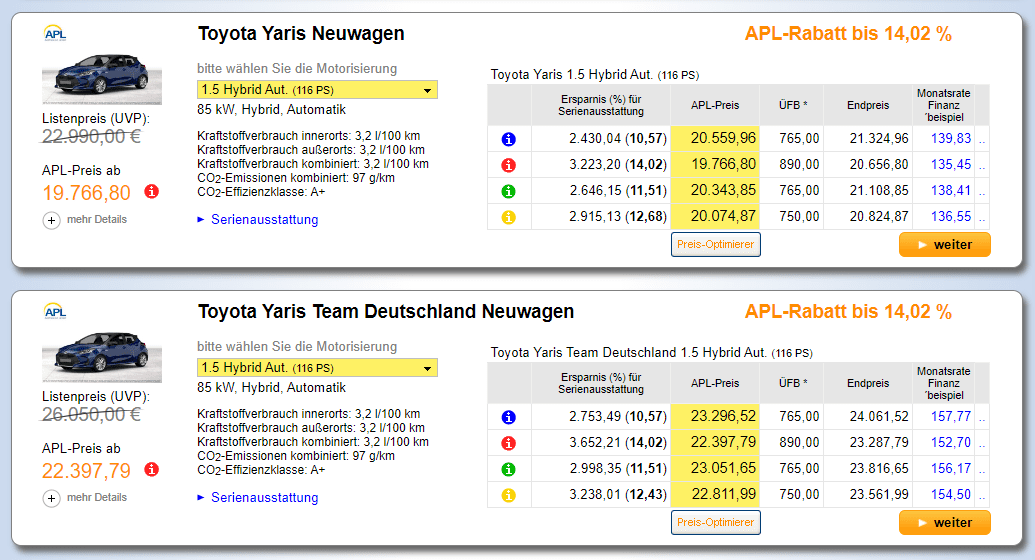Click green info icon in Team Deutschland table
Viewport: 1035px width, 560px height.
[x=508, y=469]
